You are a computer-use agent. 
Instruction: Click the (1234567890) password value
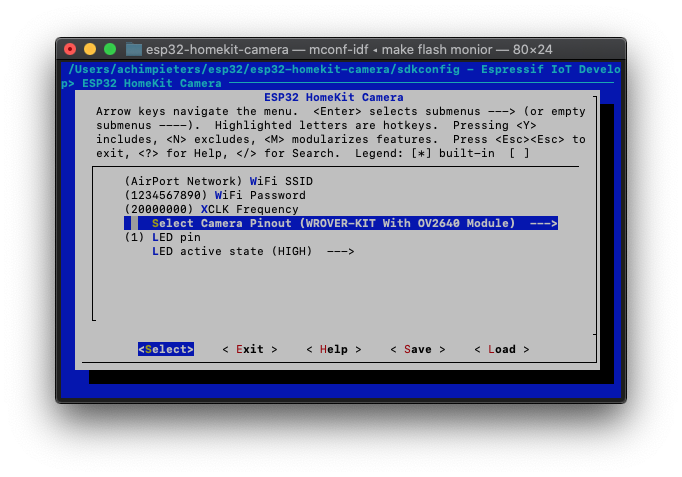pos(166,195)
